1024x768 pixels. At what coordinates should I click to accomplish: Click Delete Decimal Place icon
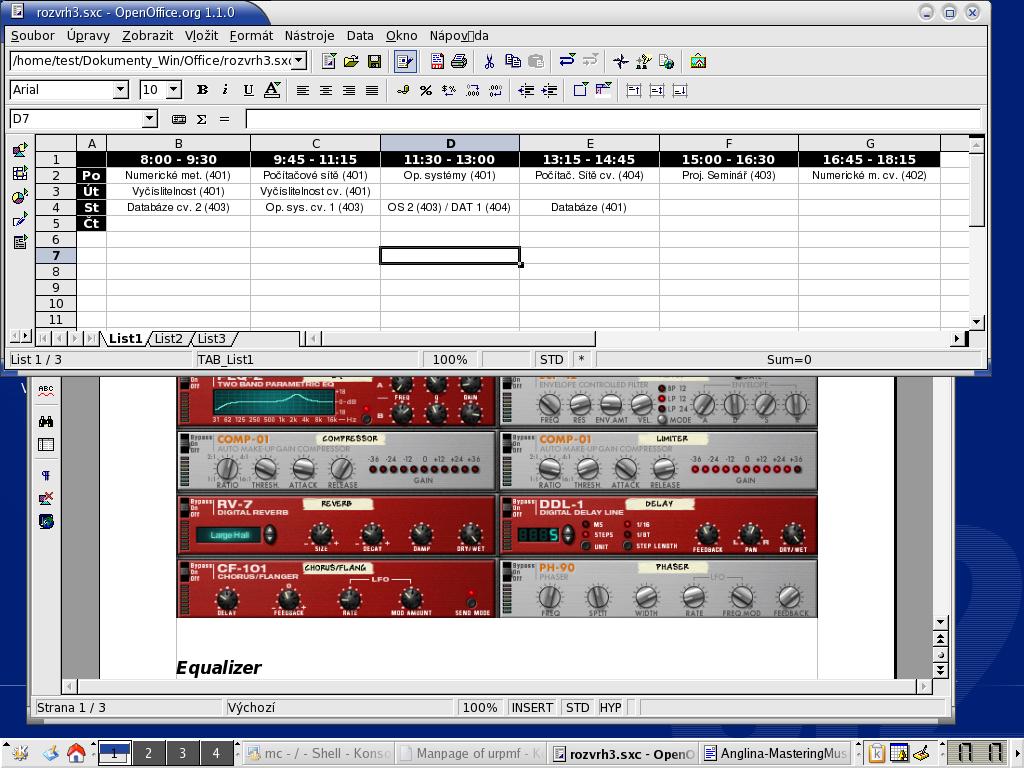pyautogui.click(x=496, y=90)
